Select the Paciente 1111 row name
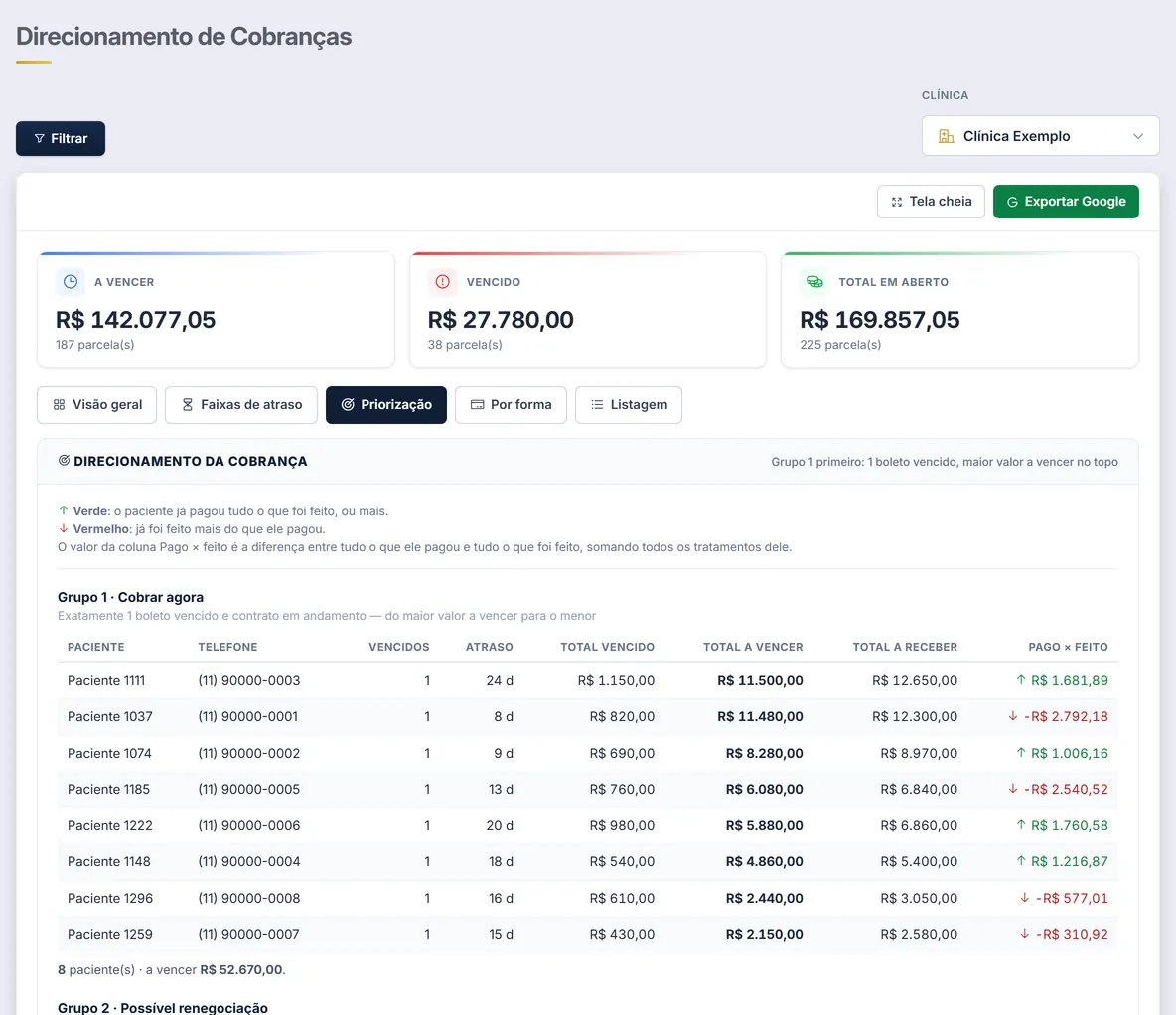Viewport: 1176px width, 1015px height. click(x=106, y=681)
